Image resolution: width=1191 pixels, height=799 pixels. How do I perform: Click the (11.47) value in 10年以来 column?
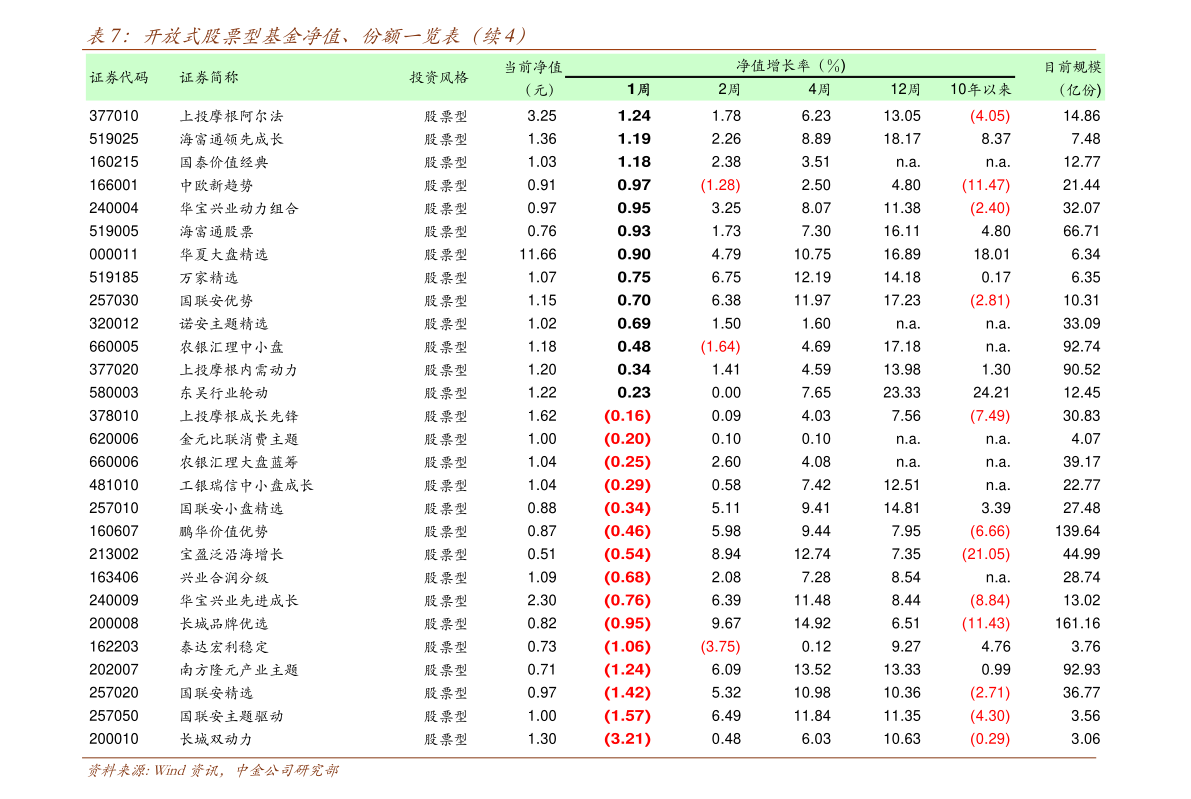click(x=985, y=185)
